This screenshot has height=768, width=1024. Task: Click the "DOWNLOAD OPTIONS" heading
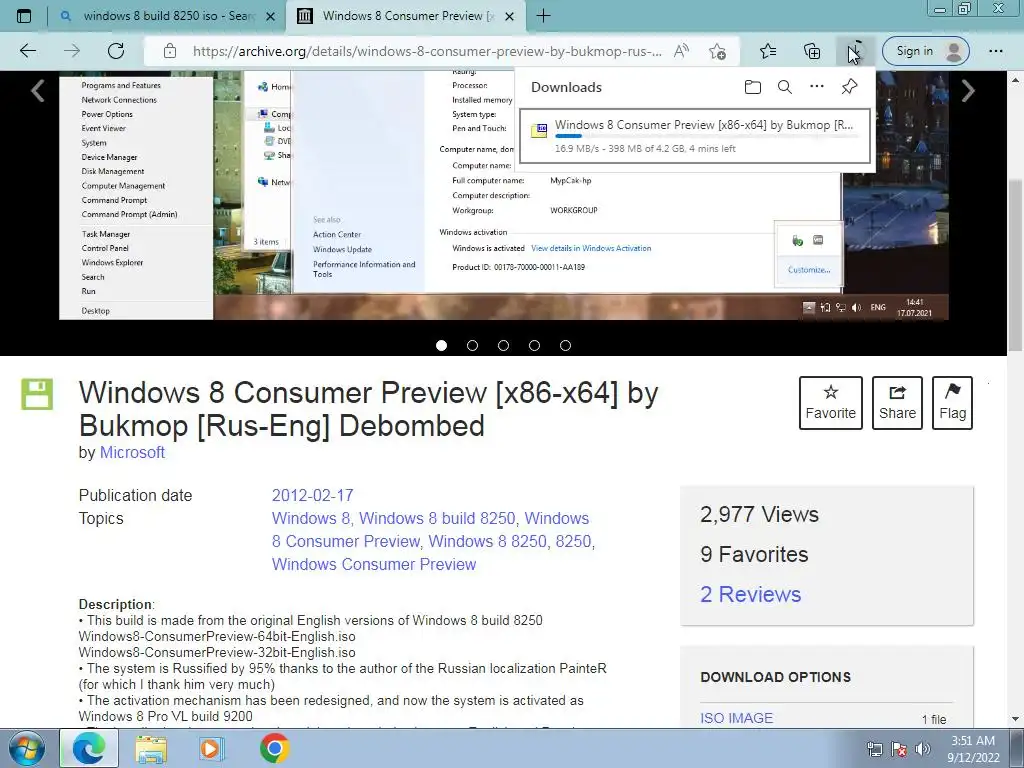pyautogui.click(x=776, y=677)
